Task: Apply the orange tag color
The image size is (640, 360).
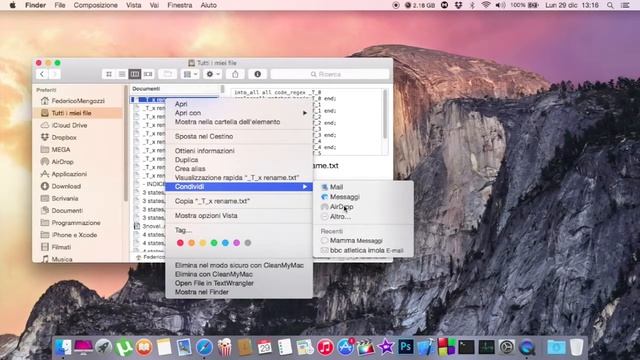Action: (191, 243)
